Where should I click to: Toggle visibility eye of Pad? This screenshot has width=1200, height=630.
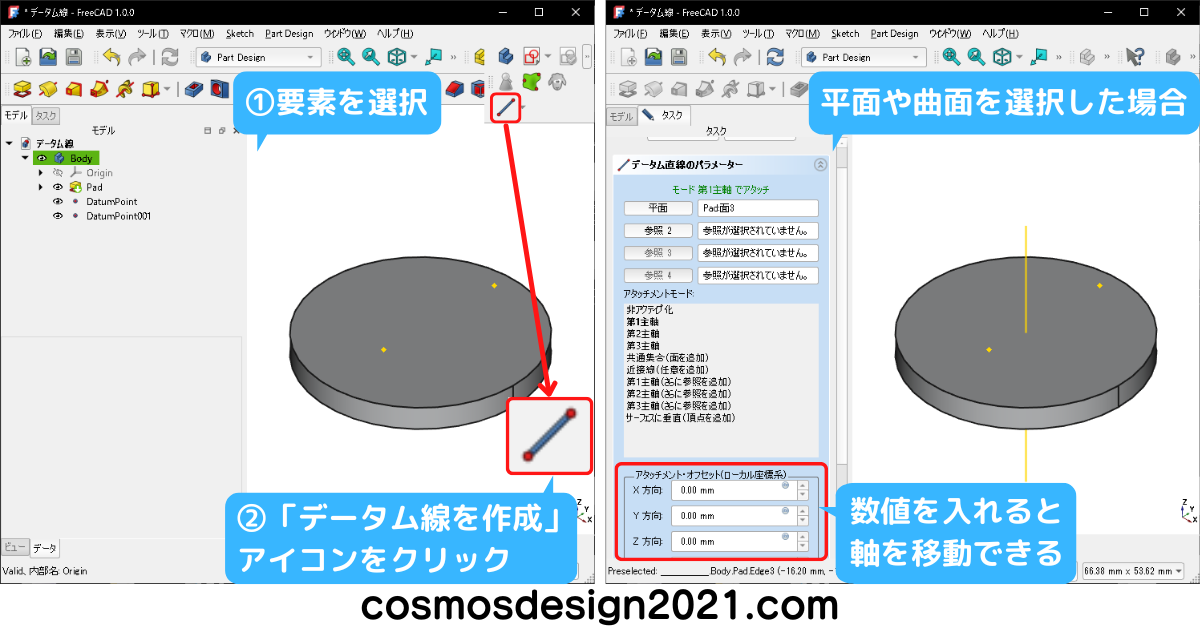coord(58,187)
